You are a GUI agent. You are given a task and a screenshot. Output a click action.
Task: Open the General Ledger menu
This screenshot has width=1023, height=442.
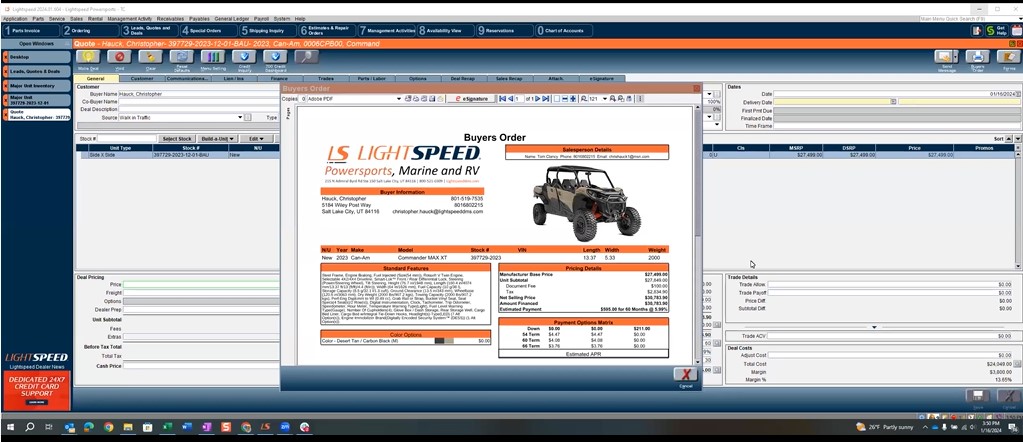[x=232, y=19]
